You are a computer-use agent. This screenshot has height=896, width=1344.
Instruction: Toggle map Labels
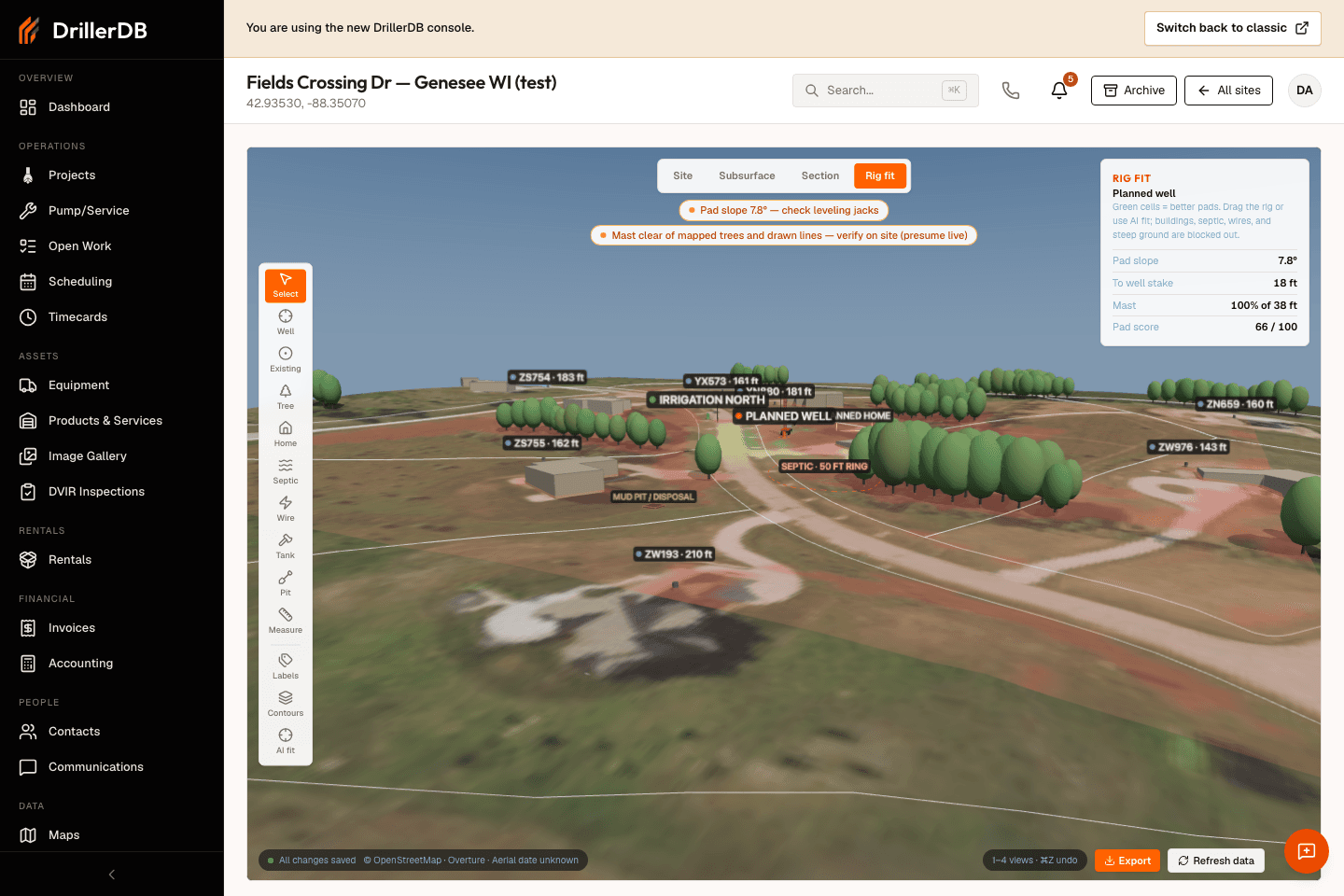286,667
